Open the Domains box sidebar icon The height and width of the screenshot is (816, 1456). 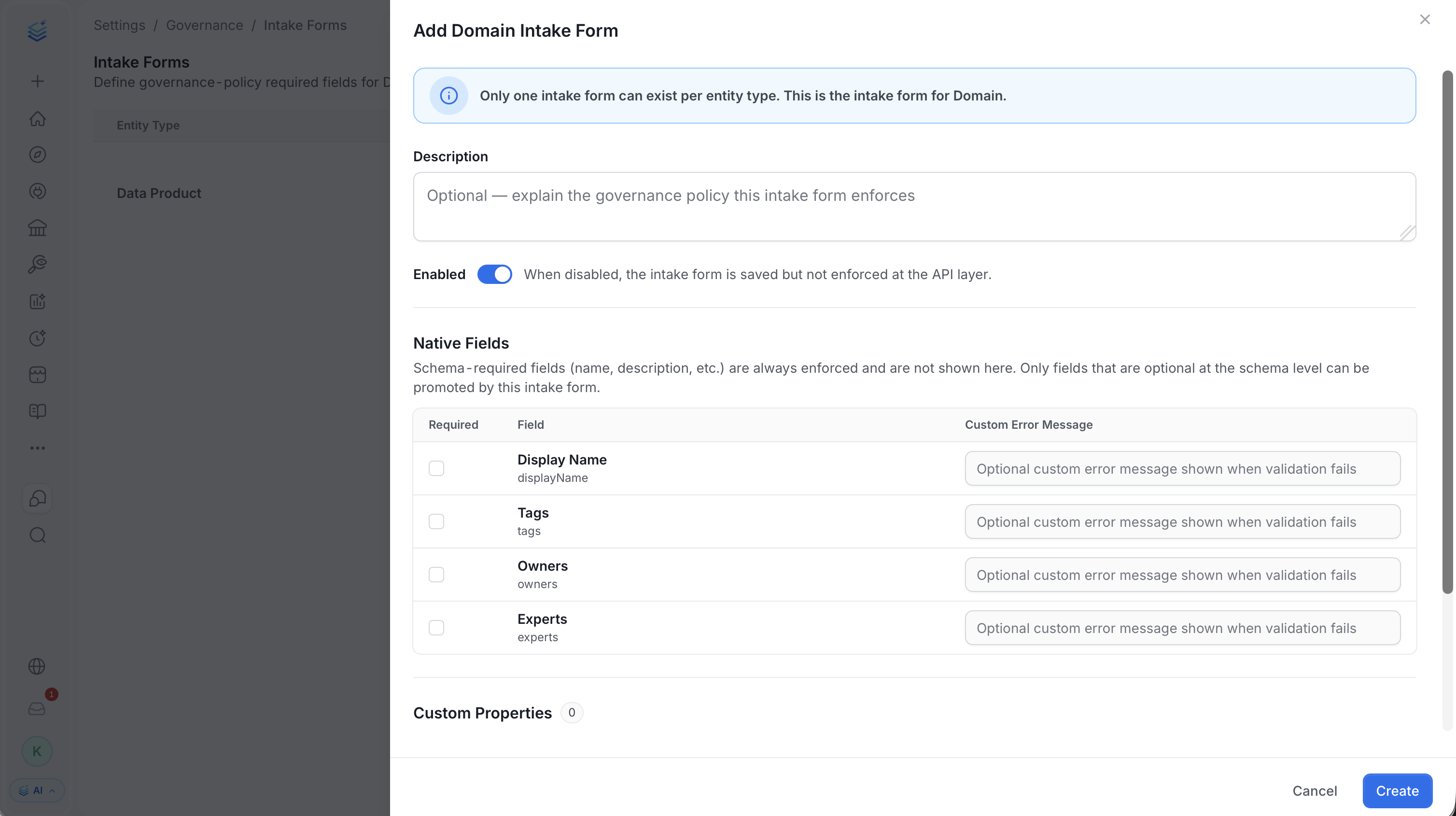click(x=37, y=374)
